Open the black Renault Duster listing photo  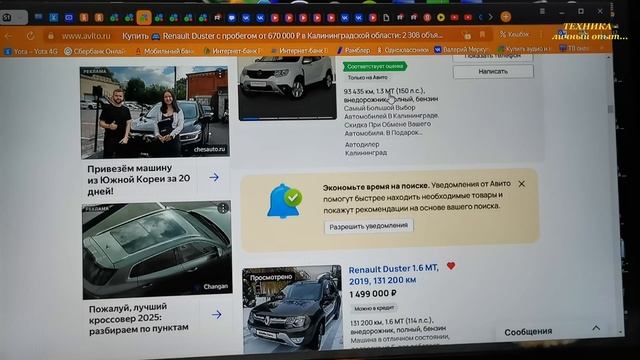point(292,309)
